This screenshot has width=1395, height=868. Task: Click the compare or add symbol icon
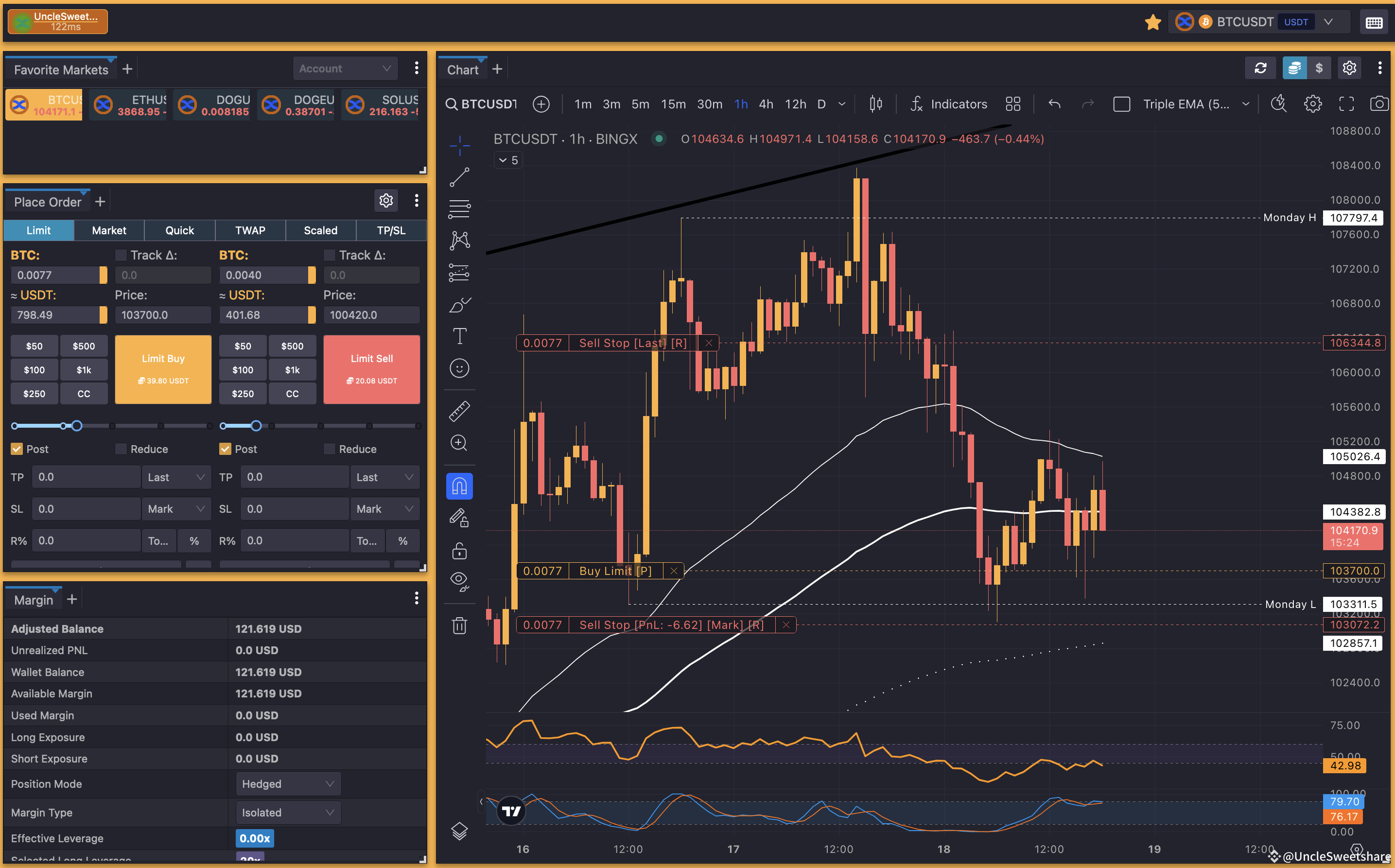coord(541,104)
